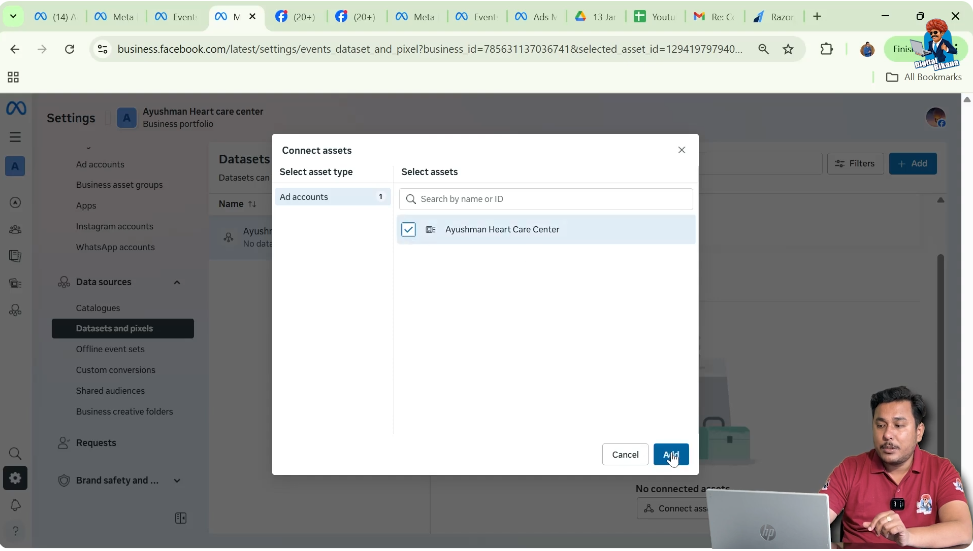
Task: Close the active Meta tab
Action: pyautogui.click(x=252, y=17)
